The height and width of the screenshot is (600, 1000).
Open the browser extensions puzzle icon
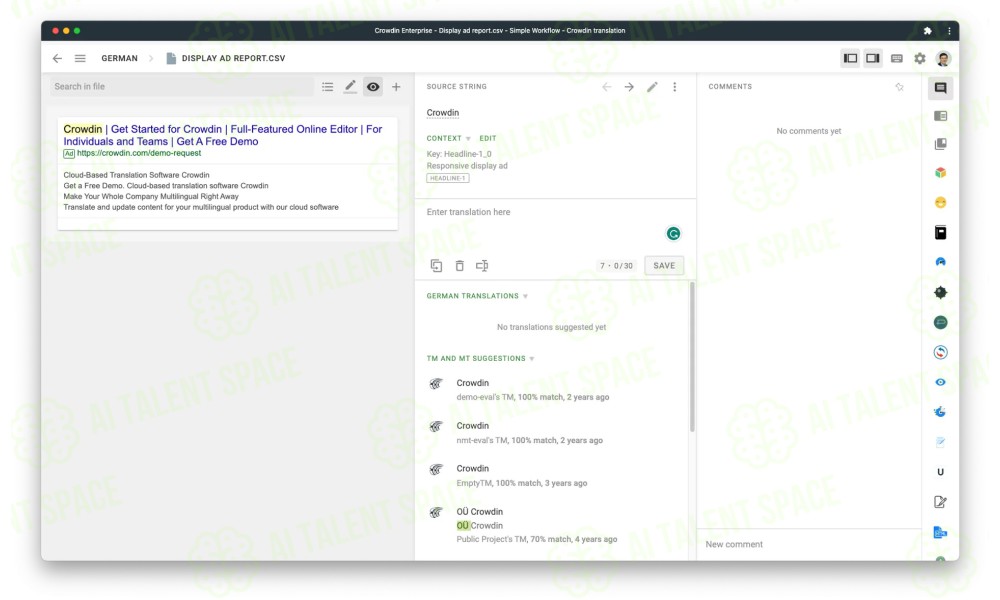point(927,31)
